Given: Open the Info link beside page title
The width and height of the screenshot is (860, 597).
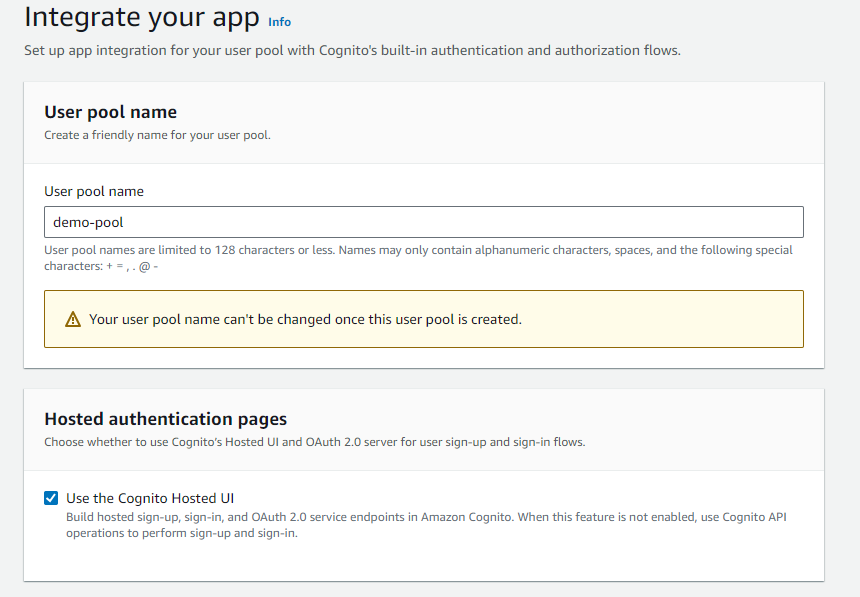Looking at the screenshot, I should tap(279, 22).
